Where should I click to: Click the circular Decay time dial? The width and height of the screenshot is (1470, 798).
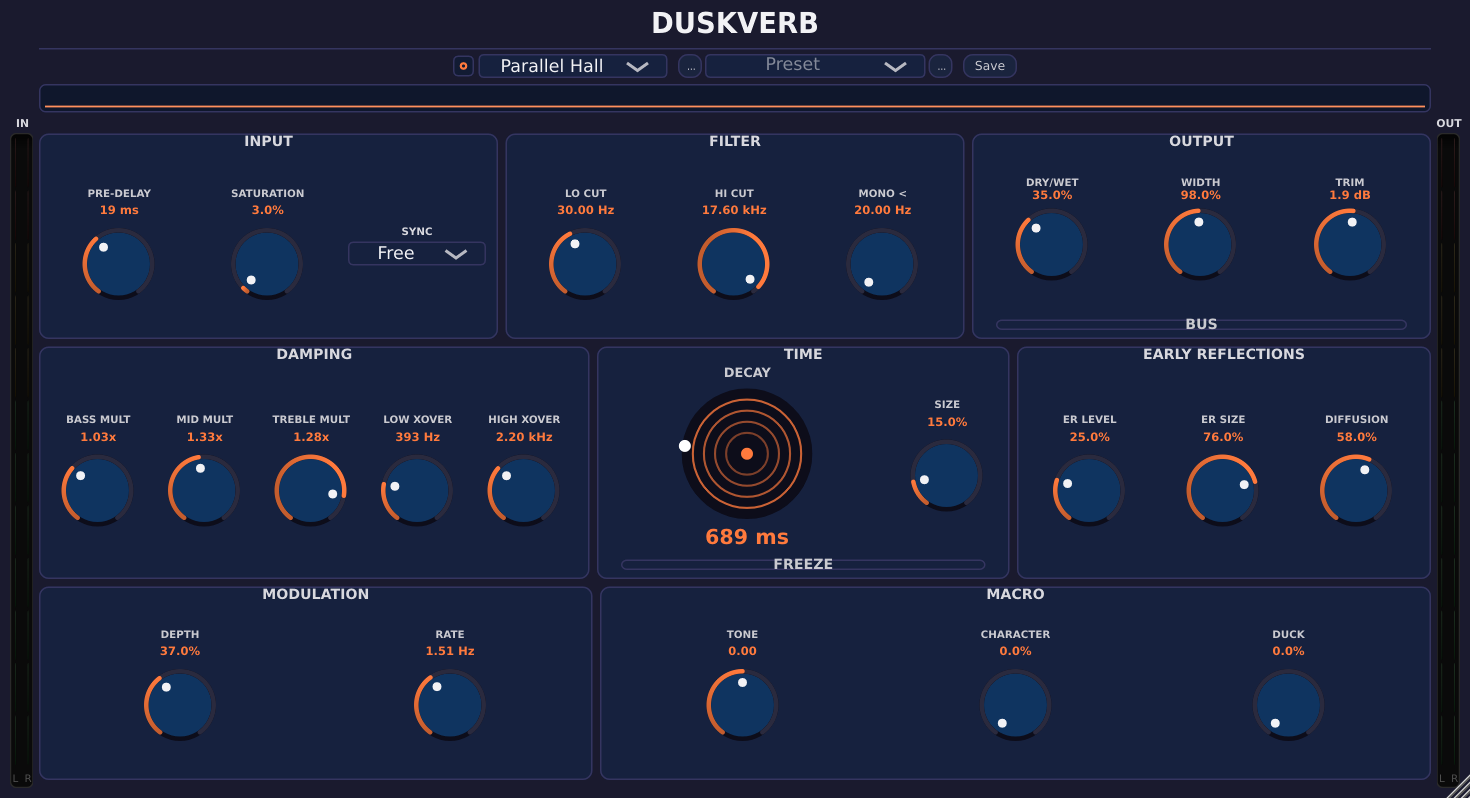747,453
